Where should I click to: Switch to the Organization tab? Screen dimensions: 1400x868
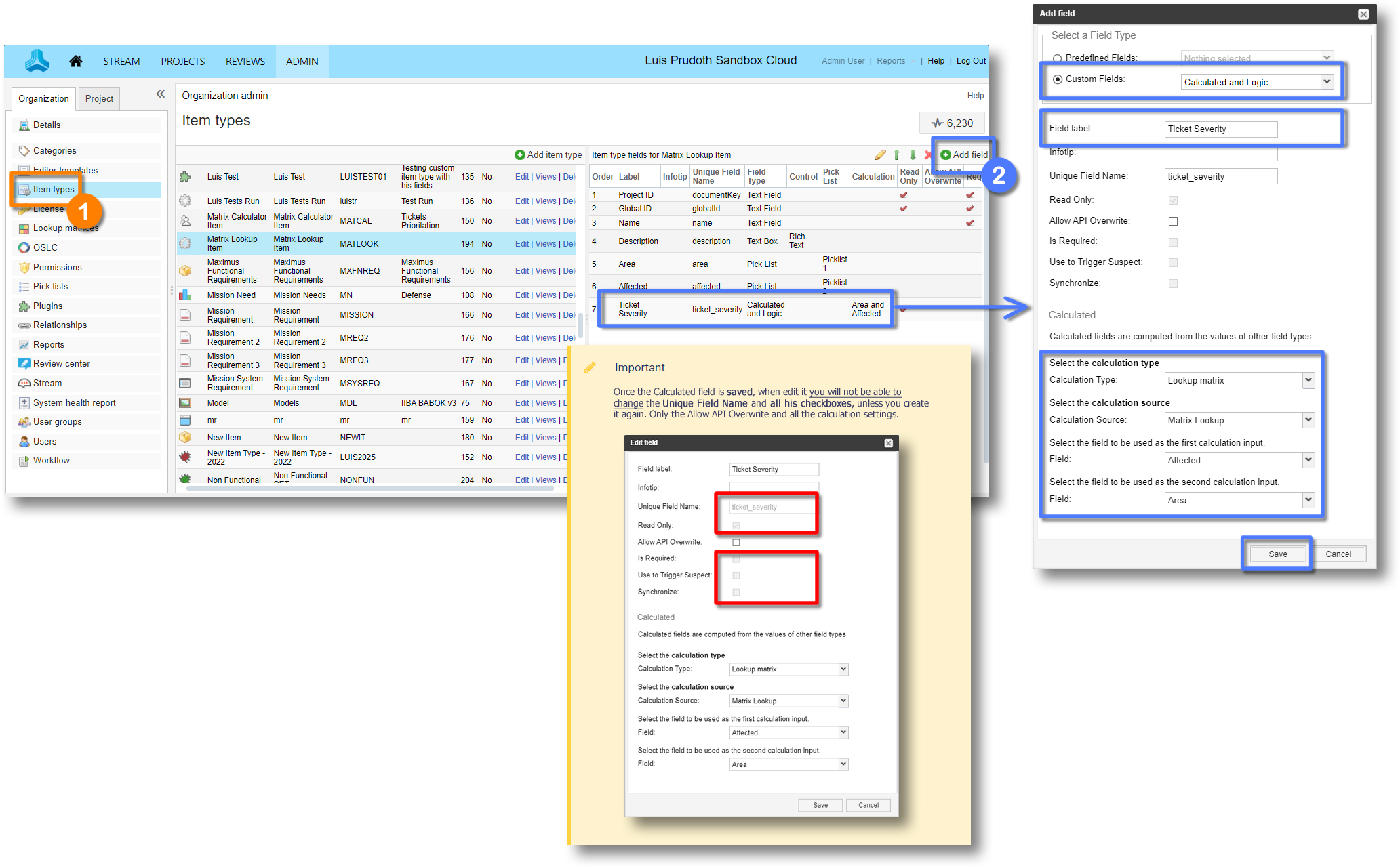point(43,98)
